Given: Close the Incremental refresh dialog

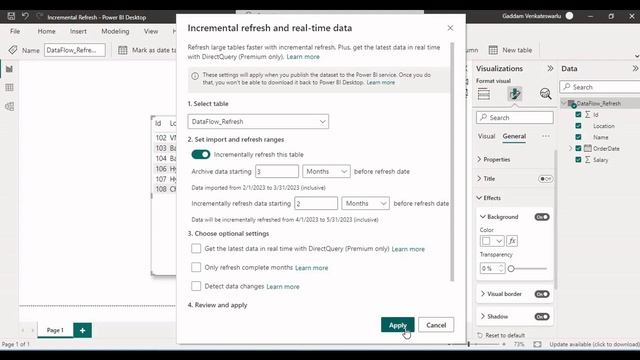Looking at the screenshot, I should (450, 28).
